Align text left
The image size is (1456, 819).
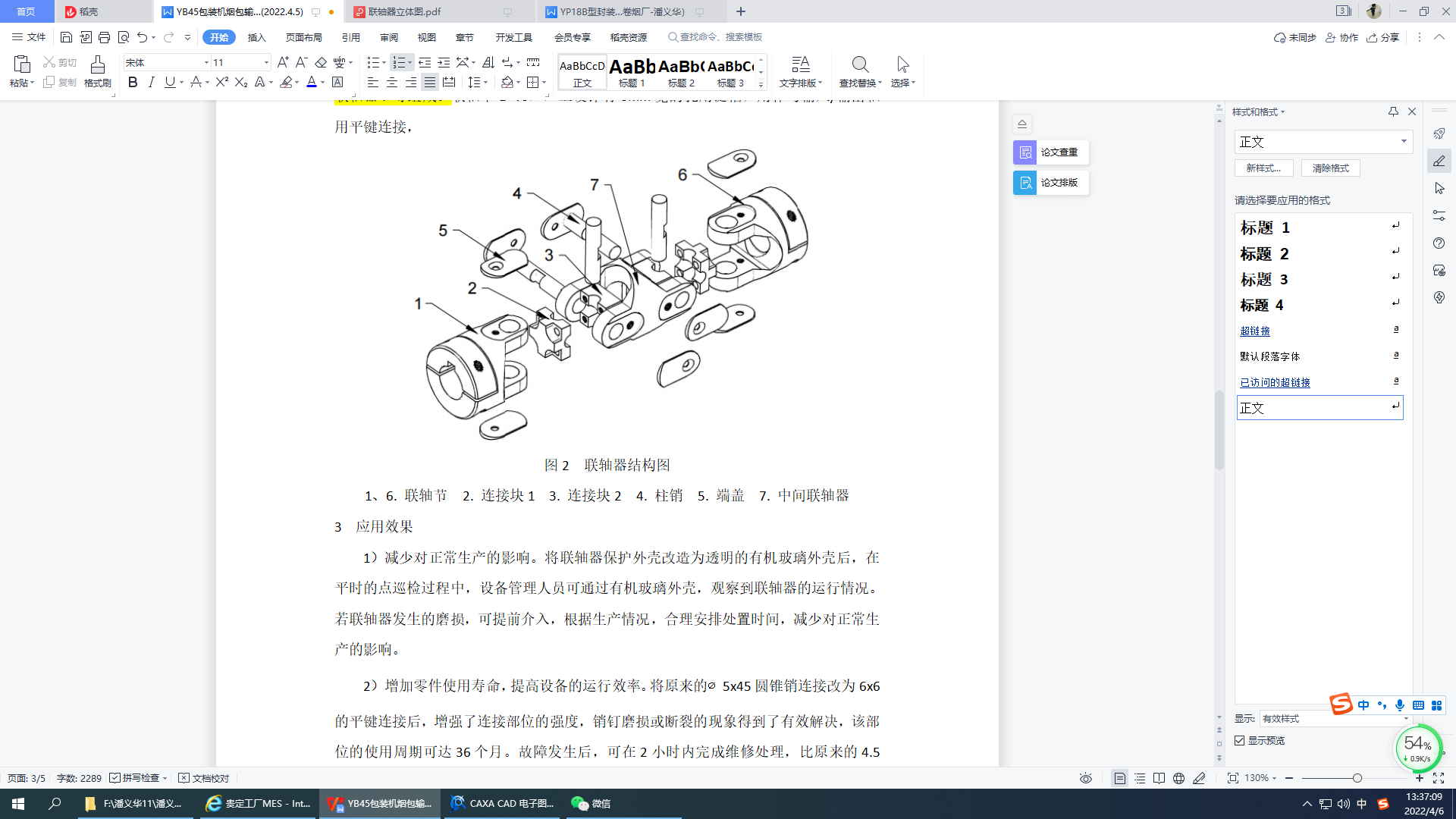(373, 82)
